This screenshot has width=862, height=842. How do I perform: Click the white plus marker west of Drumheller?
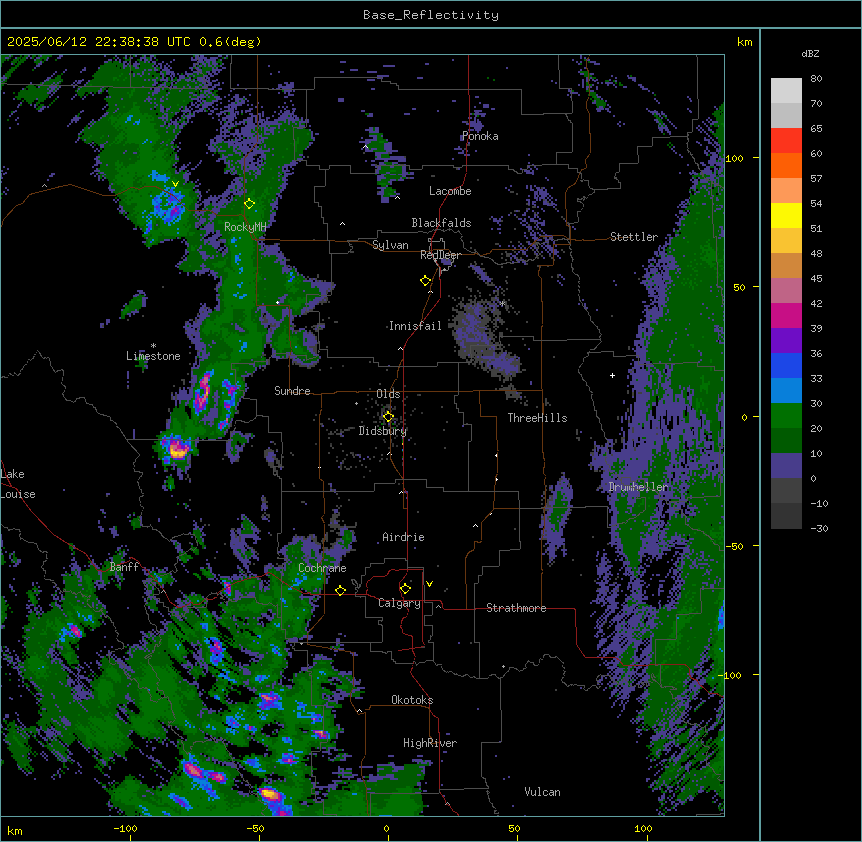click(612, 375)
